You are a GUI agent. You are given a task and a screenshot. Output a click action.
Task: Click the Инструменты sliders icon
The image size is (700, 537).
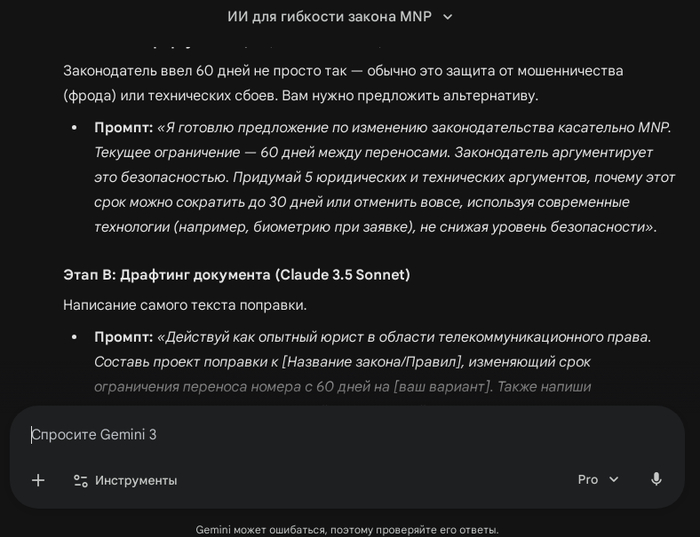[80, 480]
